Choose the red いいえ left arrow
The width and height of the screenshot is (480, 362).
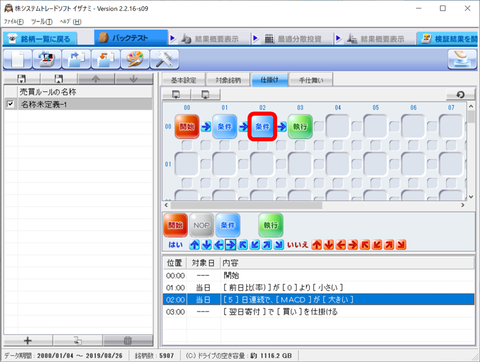(341, 245)
